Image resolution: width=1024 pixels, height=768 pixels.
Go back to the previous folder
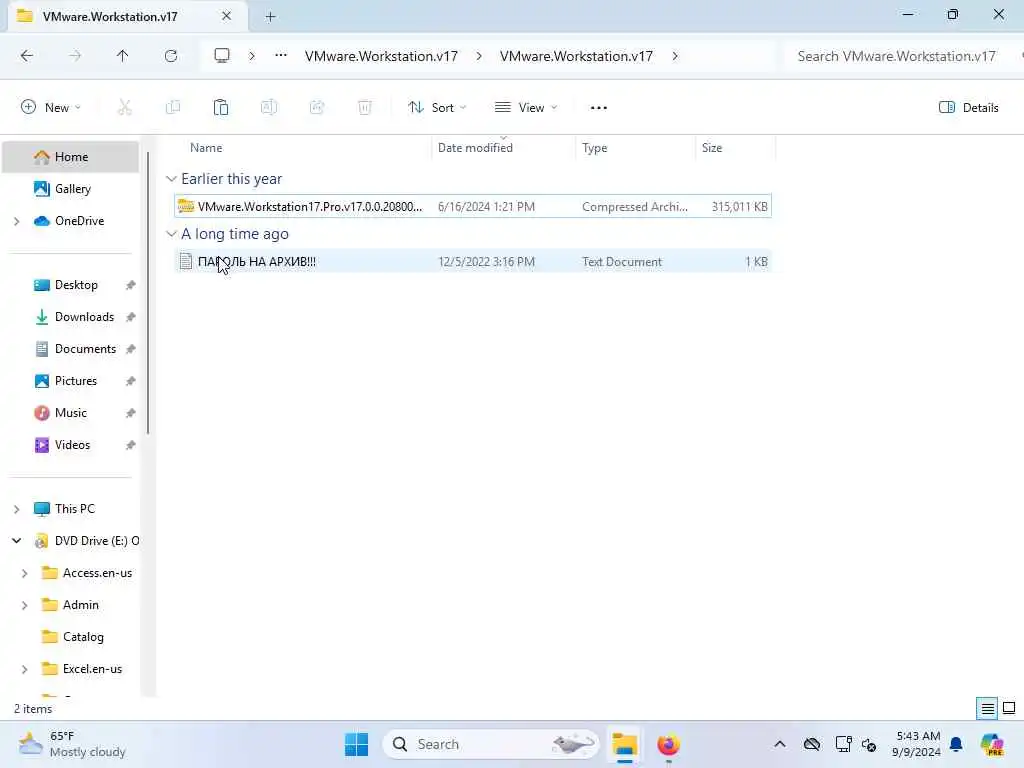27,56
